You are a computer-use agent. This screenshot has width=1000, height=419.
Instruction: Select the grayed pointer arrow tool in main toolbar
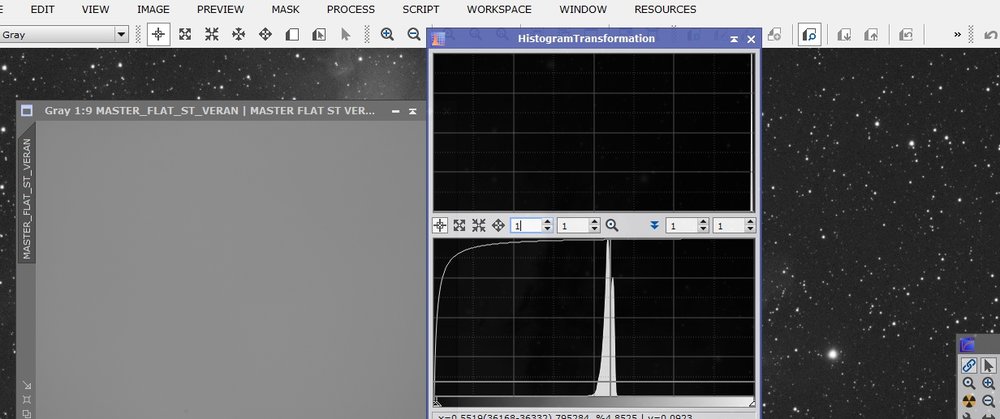pos(346,34)
